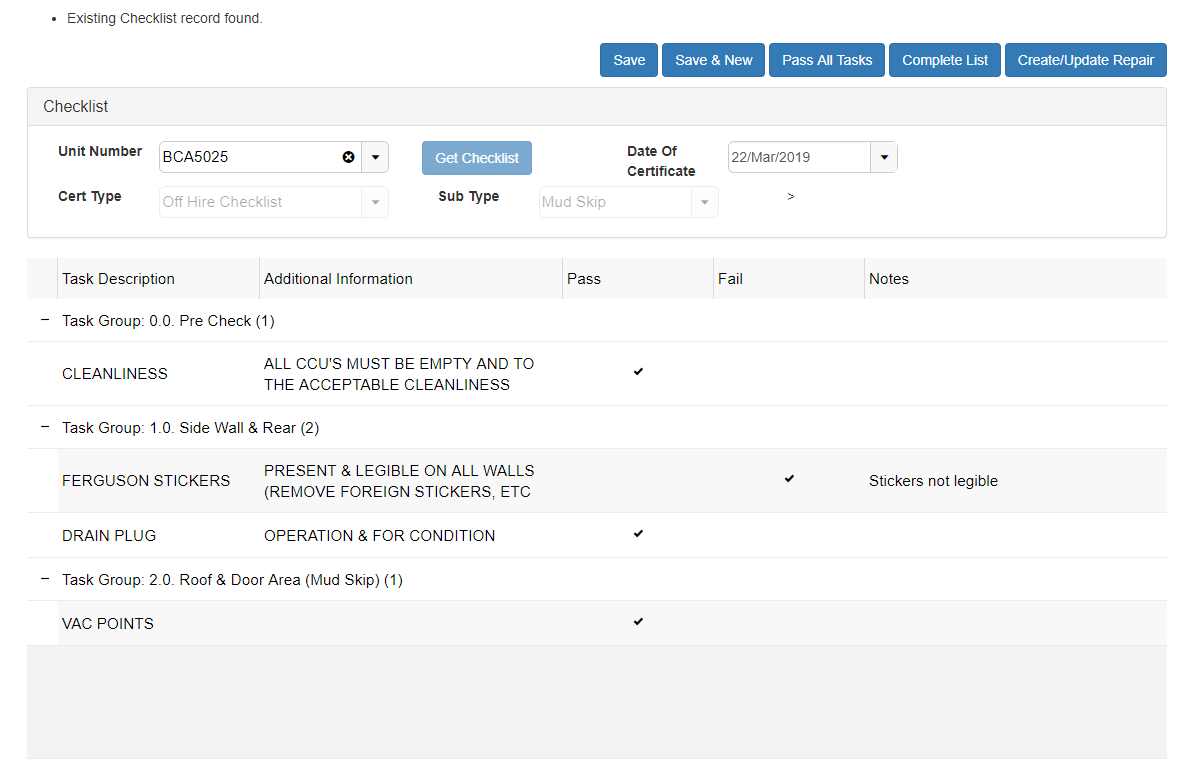1185x770 pixels.
Task: Collapse Task Group 2.0 Roof & Door Area
Action: [x=44, y=579]
